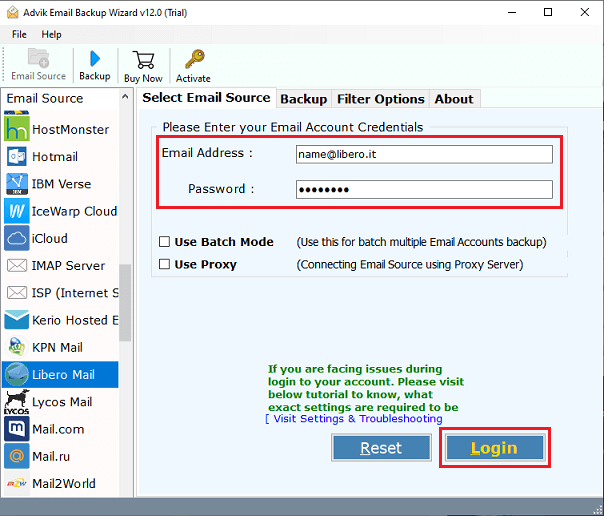Select the 'Mail.com' list entry text

[x=58, y=429]
